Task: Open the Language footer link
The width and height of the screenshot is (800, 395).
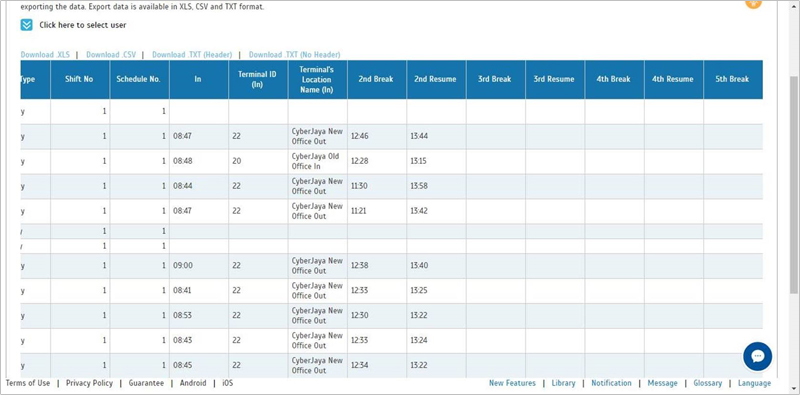Action: coord(754,383)
